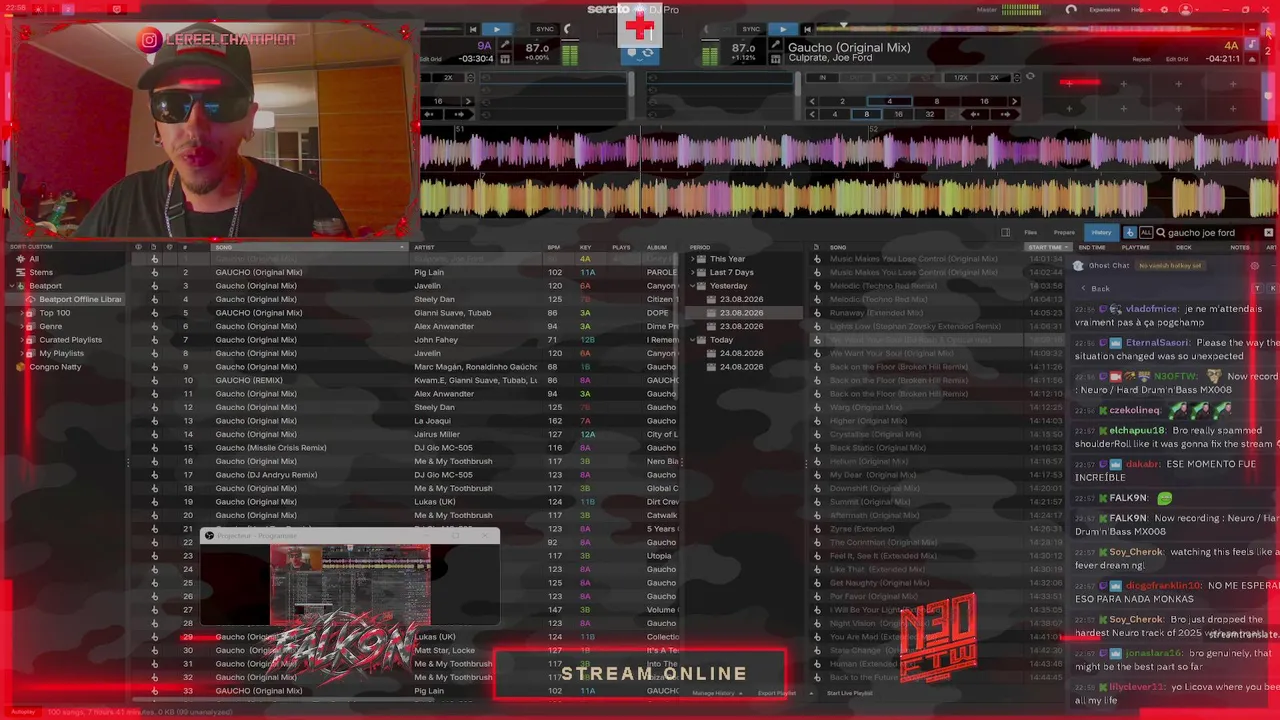This screenshot has width=1280, height=720.
Task: Toggle the ALL search filter button
Action: [x=1145, y=233]
